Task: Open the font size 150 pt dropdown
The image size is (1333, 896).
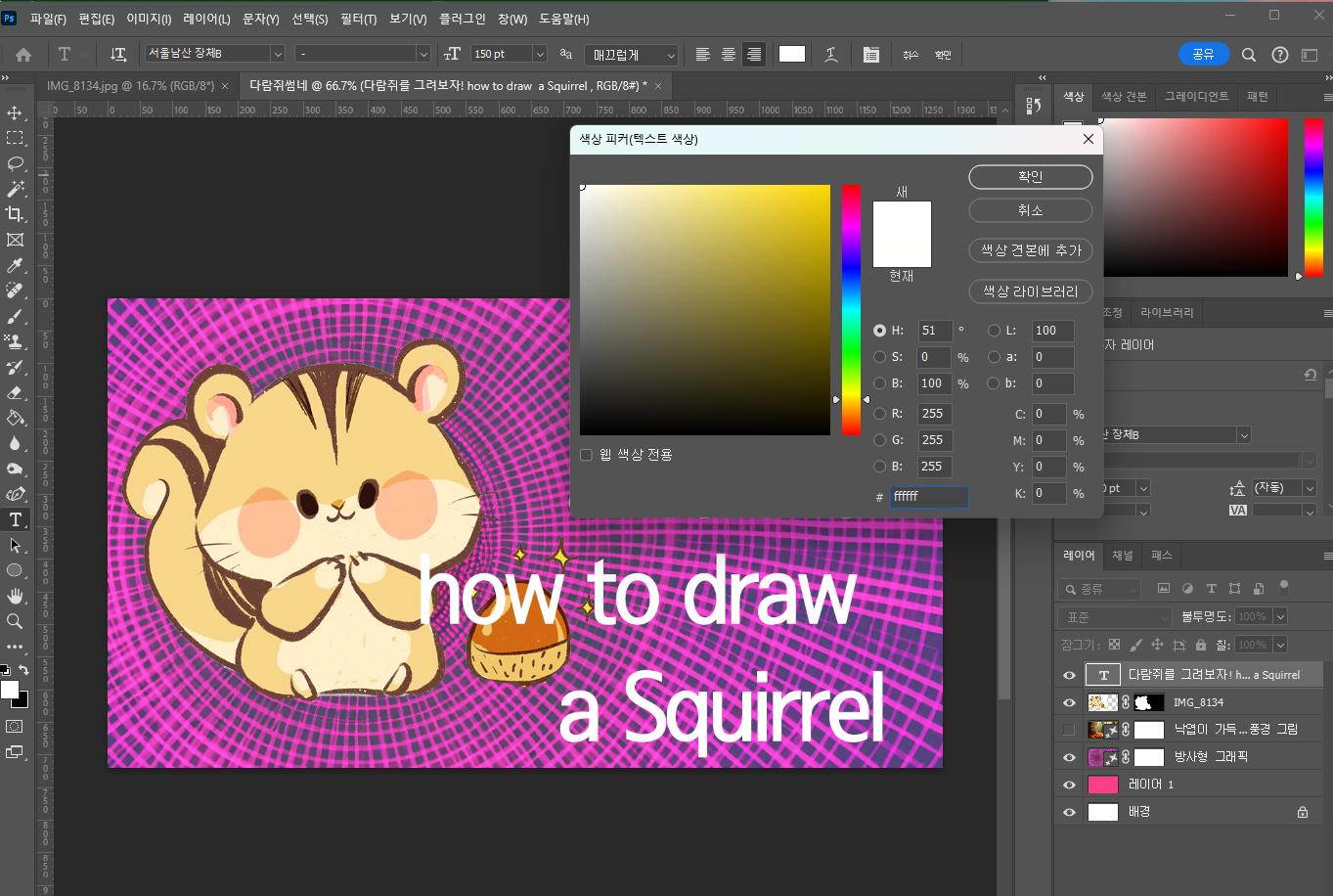Action: [540, 55]
